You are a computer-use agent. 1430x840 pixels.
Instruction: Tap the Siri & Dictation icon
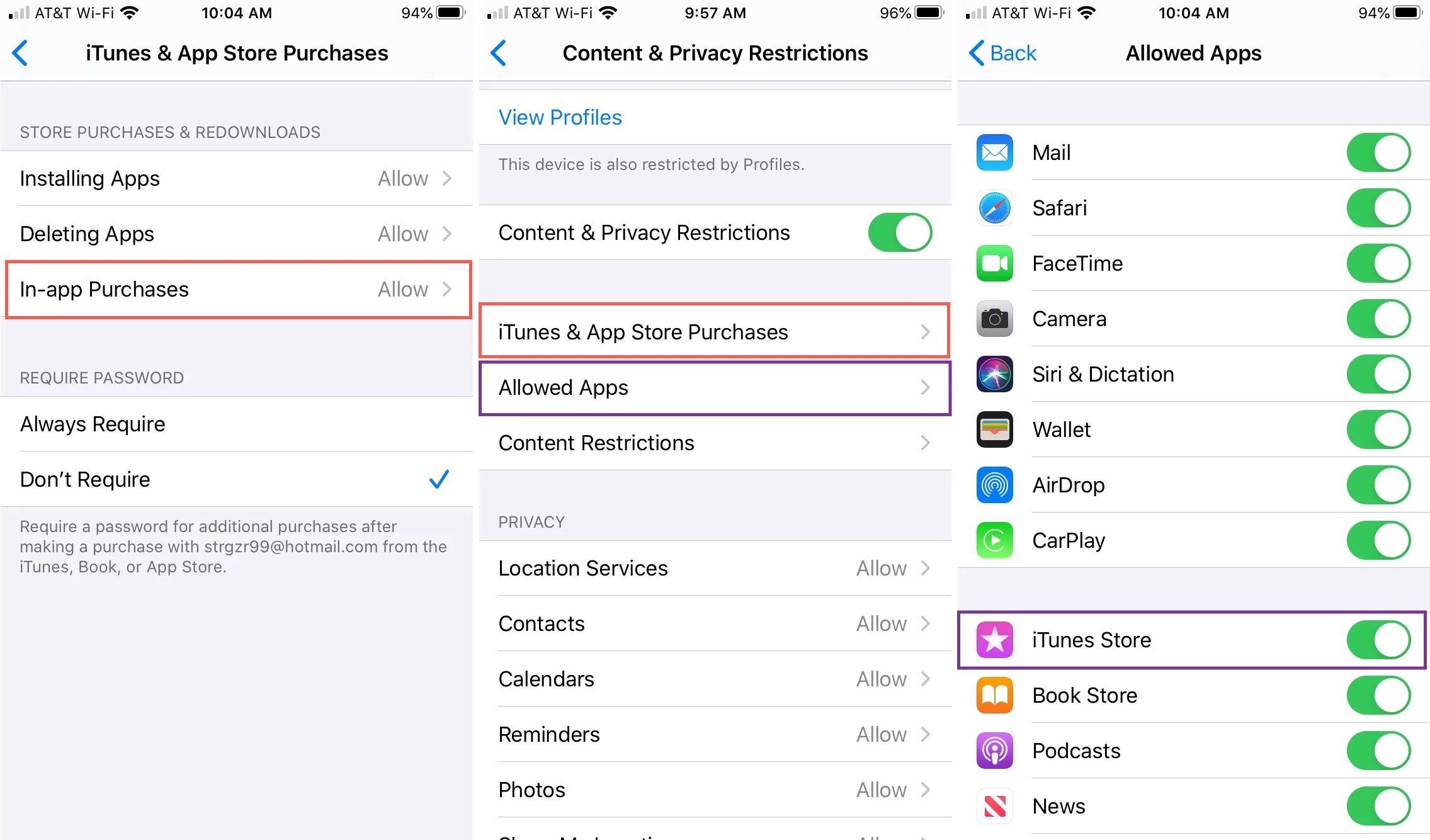(994, 374)
